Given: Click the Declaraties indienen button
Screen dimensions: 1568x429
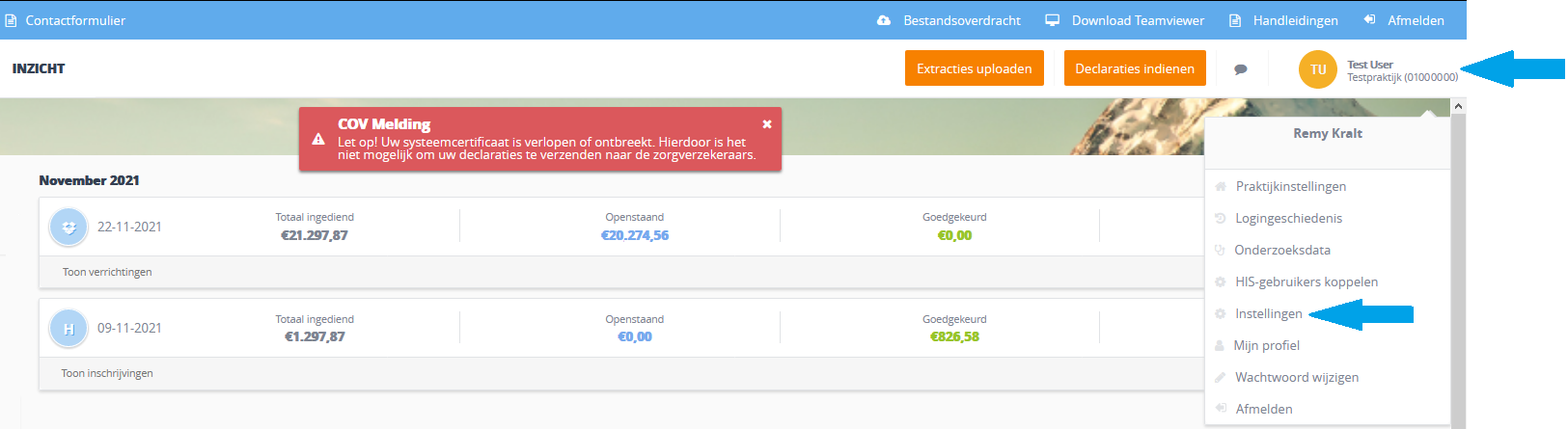Looking at the screenshot, I should tap(1135, 68).
